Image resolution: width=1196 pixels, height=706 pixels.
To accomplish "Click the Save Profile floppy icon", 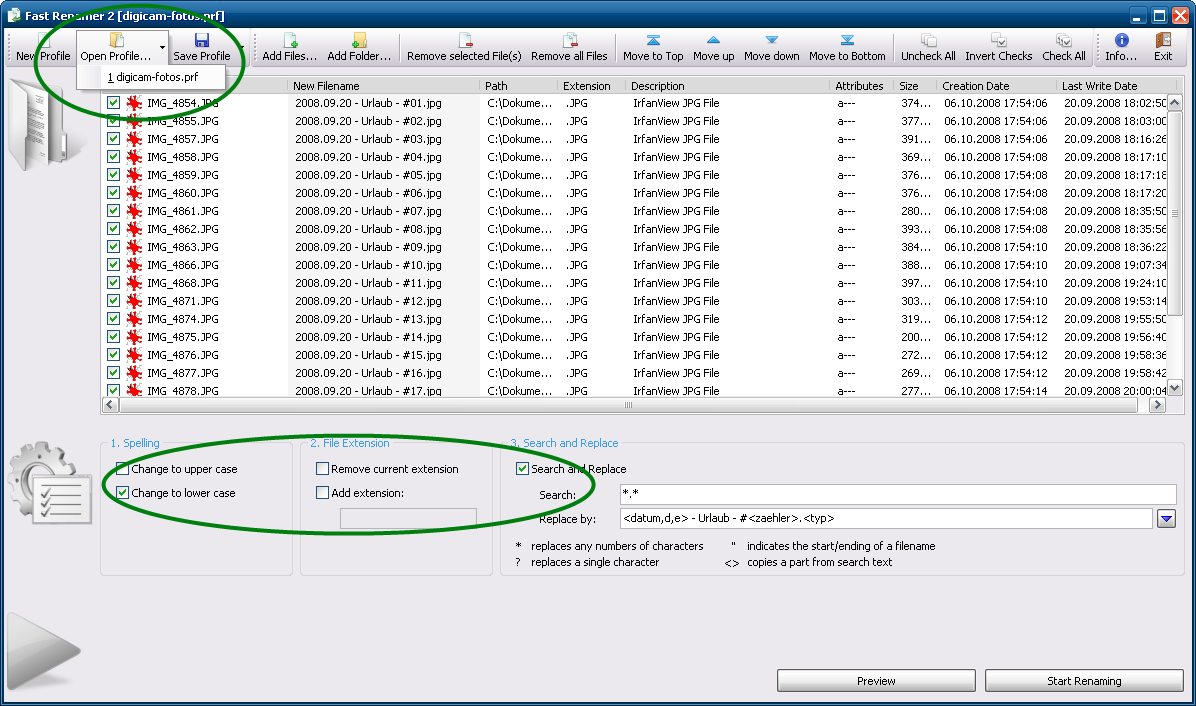I will (201, 41).
